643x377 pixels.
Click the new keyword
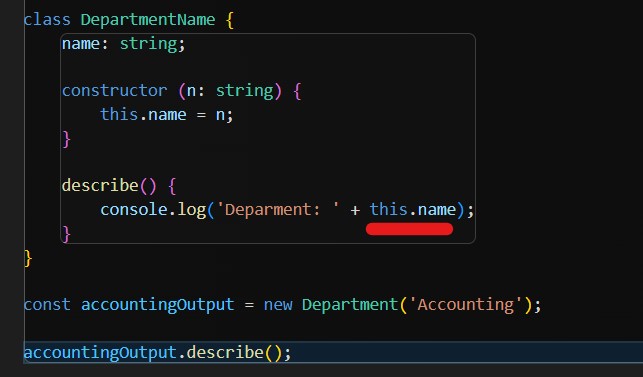click(x=278, y=305)
